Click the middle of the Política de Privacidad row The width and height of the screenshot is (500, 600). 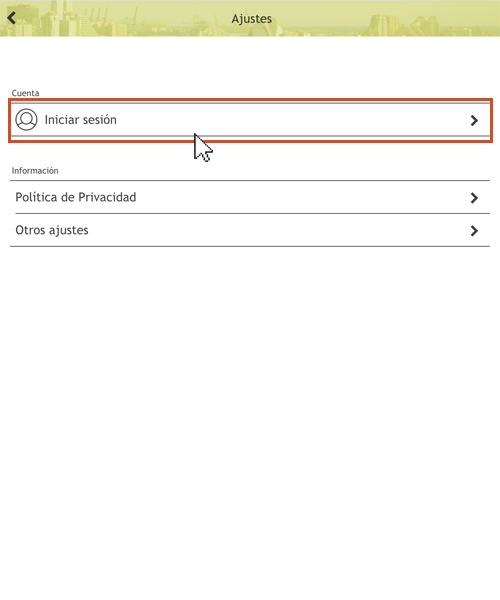tap(250, 197)
